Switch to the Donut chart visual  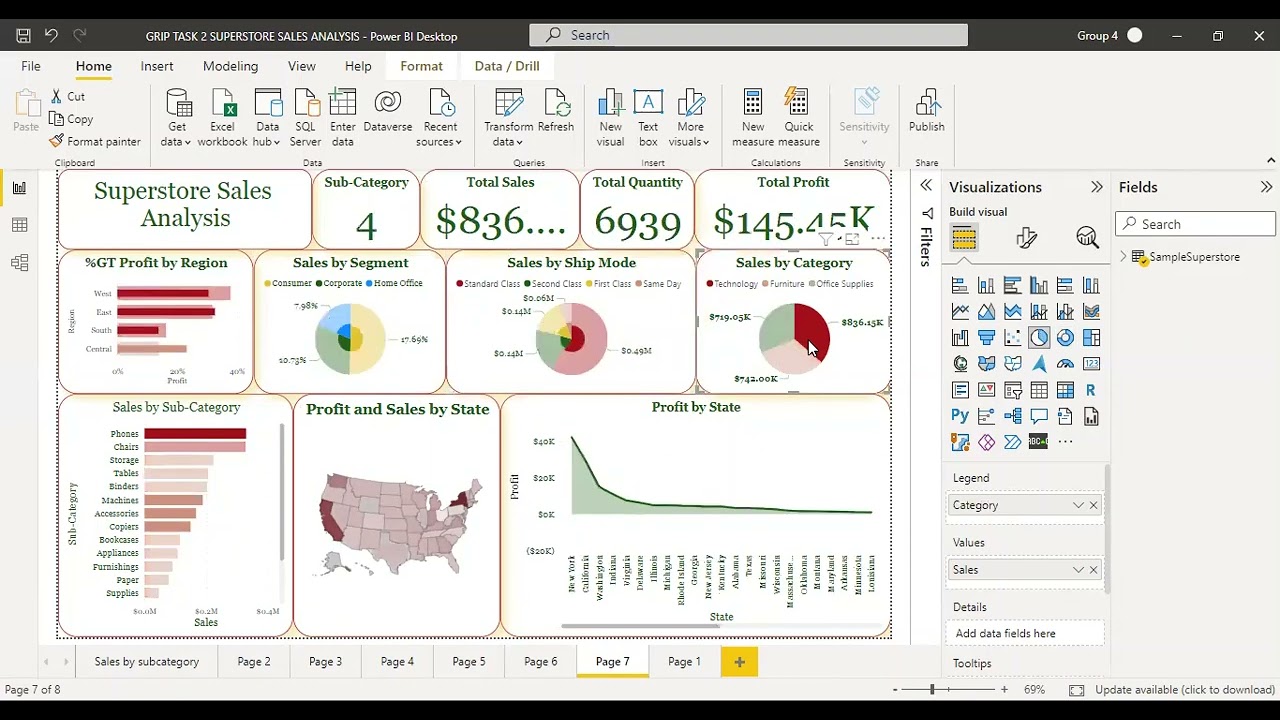1065,338
